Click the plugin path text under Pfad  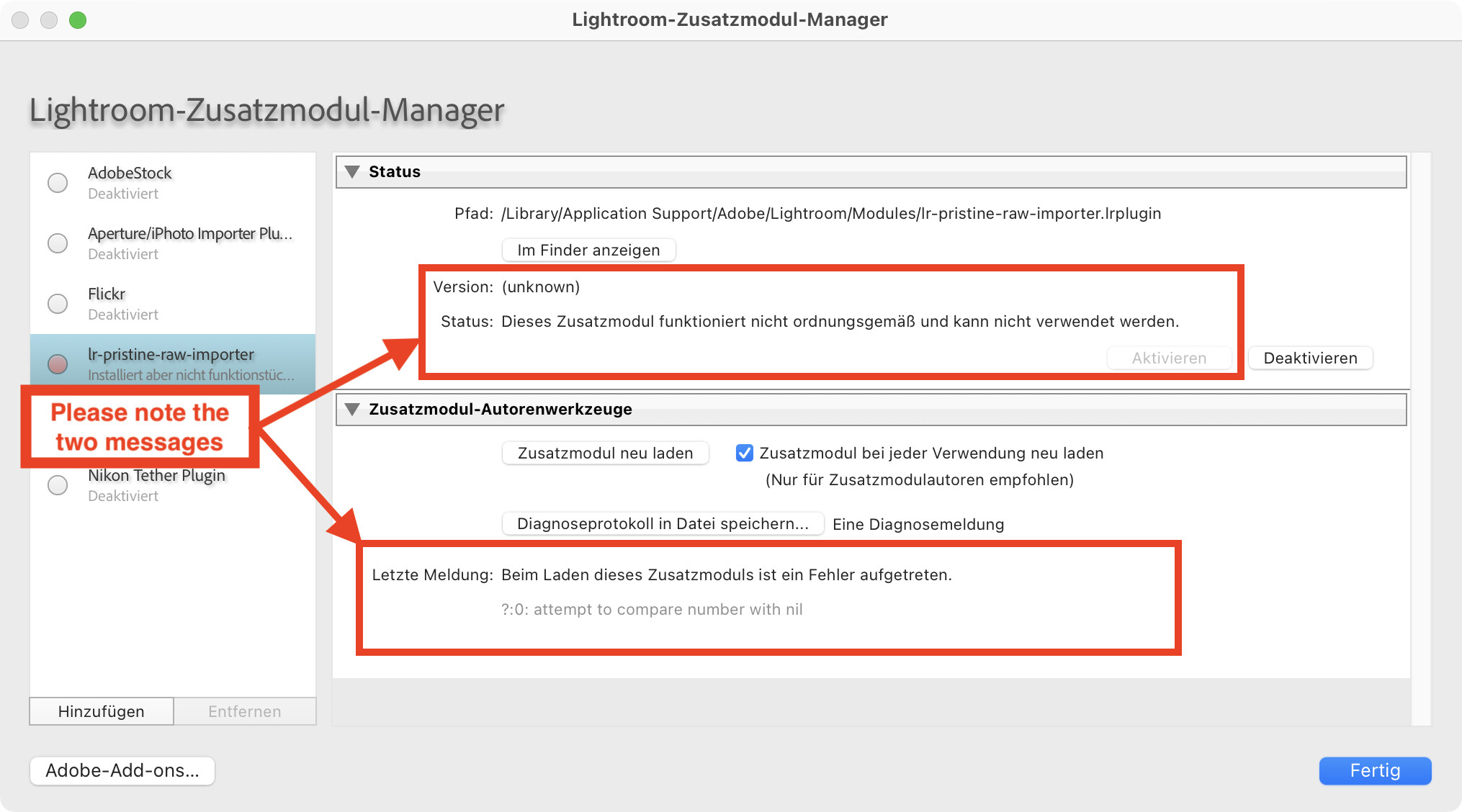[831, 214]
